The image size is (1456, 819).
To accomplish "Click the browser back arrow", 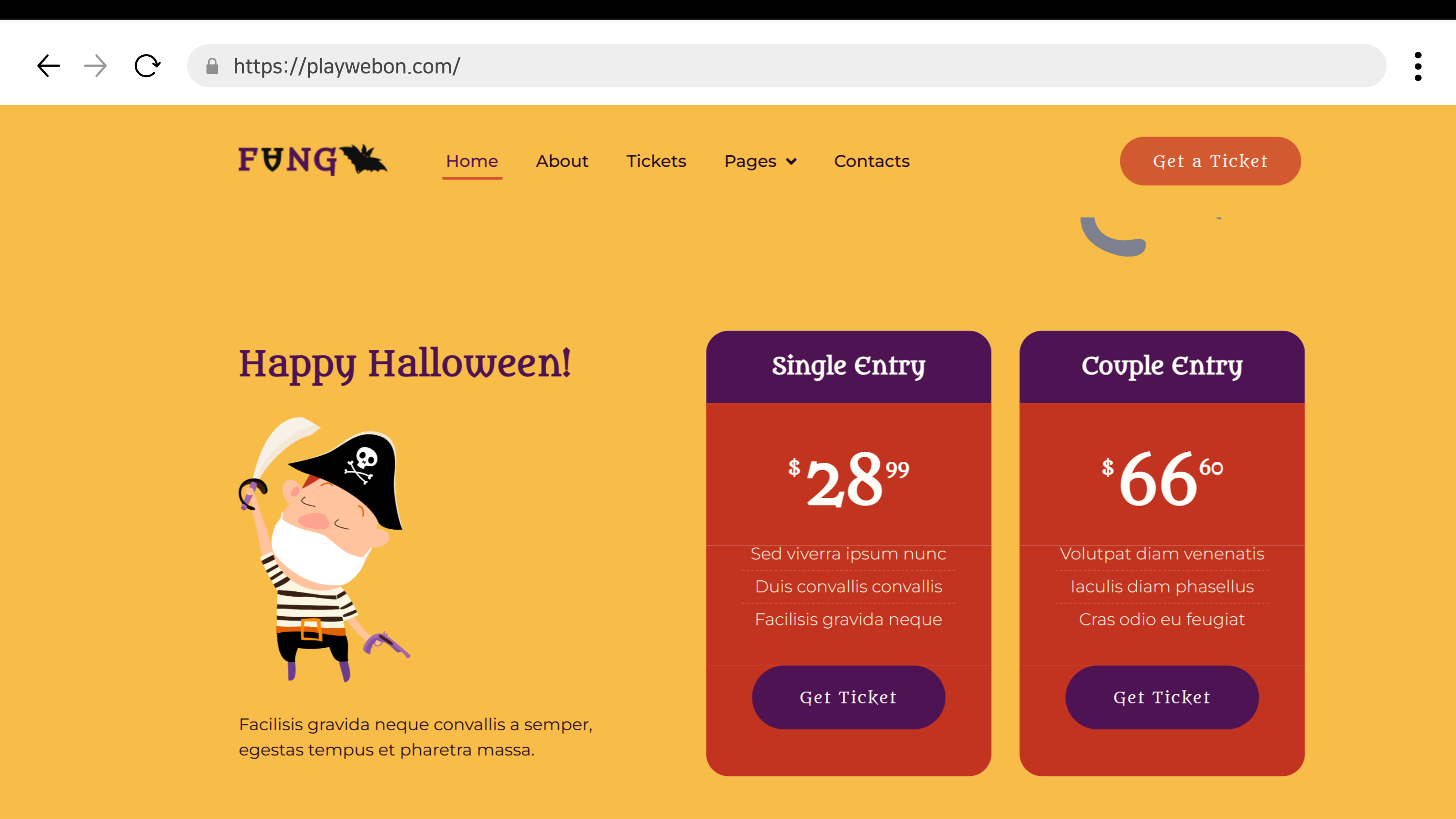I will (49, 66).
